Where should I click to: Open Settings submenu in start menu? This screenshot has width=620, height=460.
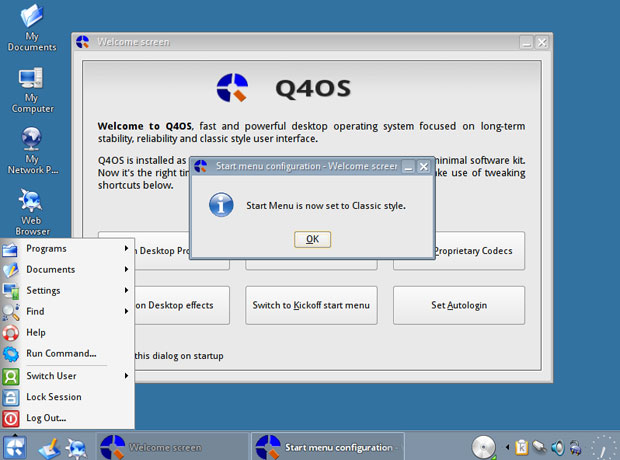(67, 290)
